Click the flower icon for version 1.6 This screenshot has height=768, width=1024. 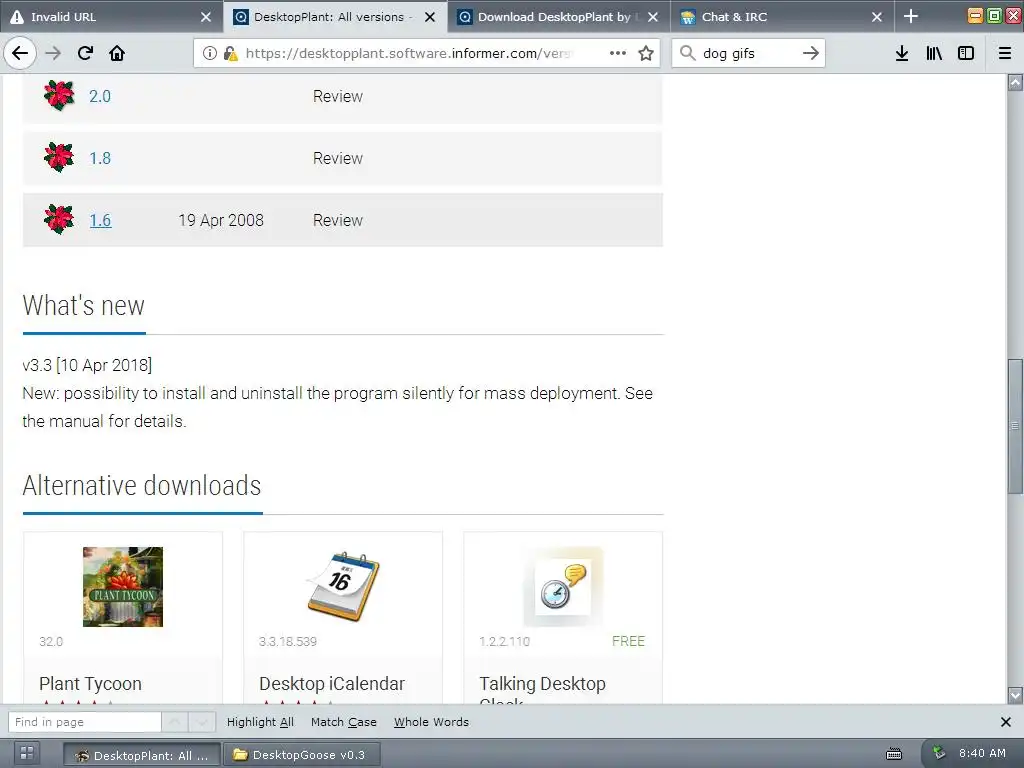click(x=59, y=219)
